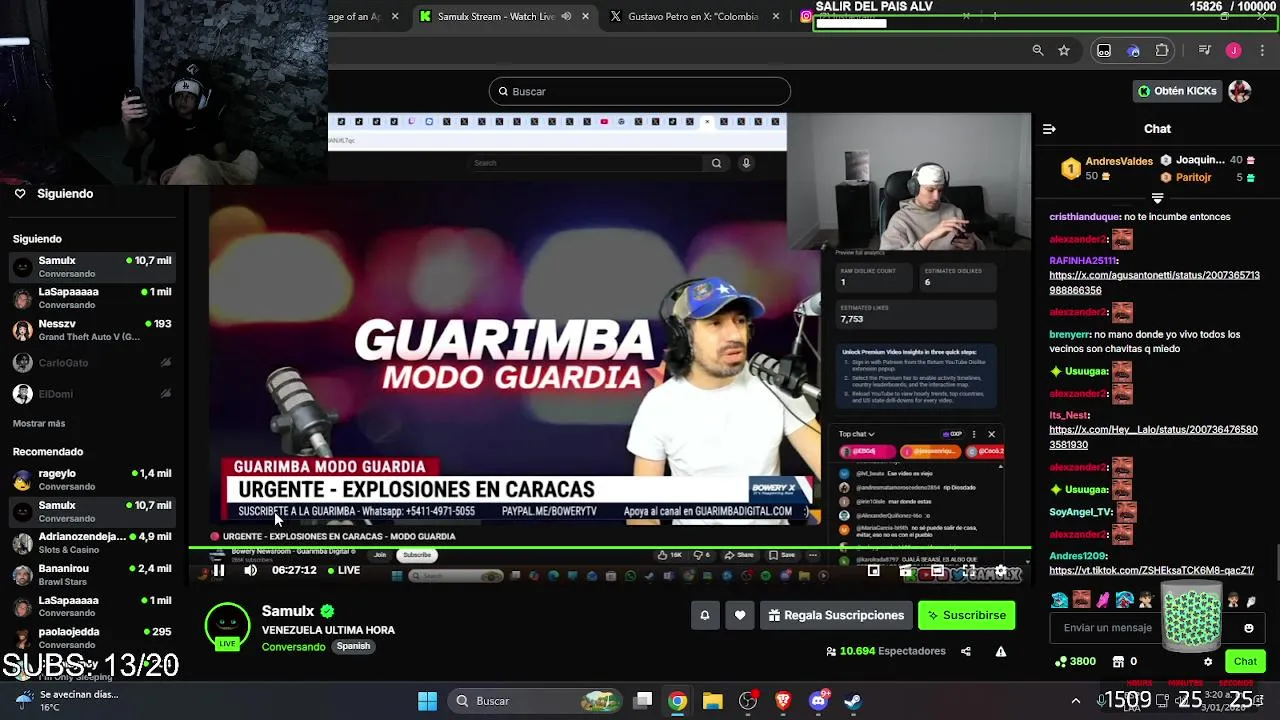Image resolution: width=1280 pixels, height=720 pixels.
Task: Expand the chat leaderboard chevron
Action: 1157,198
